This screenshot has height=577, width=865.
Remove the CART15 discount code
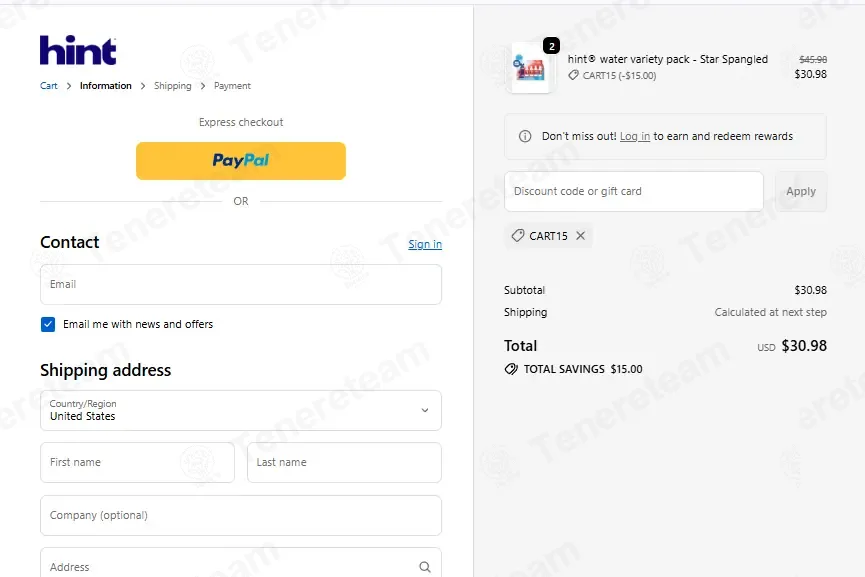click(580, 236)
